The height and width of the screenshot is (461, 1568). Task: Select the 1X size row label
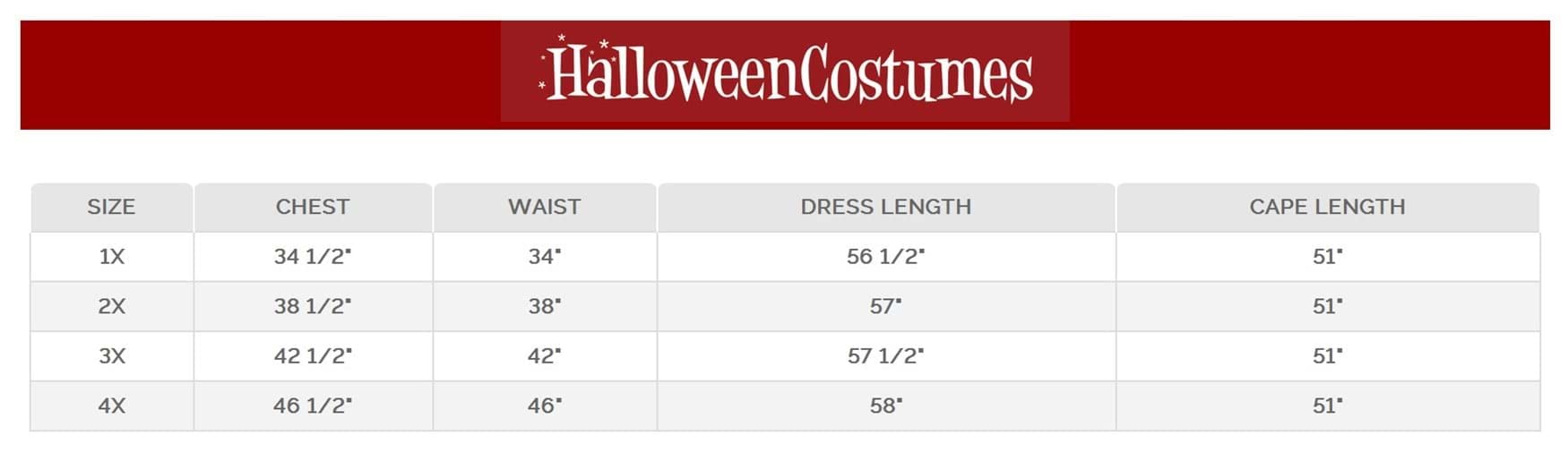pos(111,257)
